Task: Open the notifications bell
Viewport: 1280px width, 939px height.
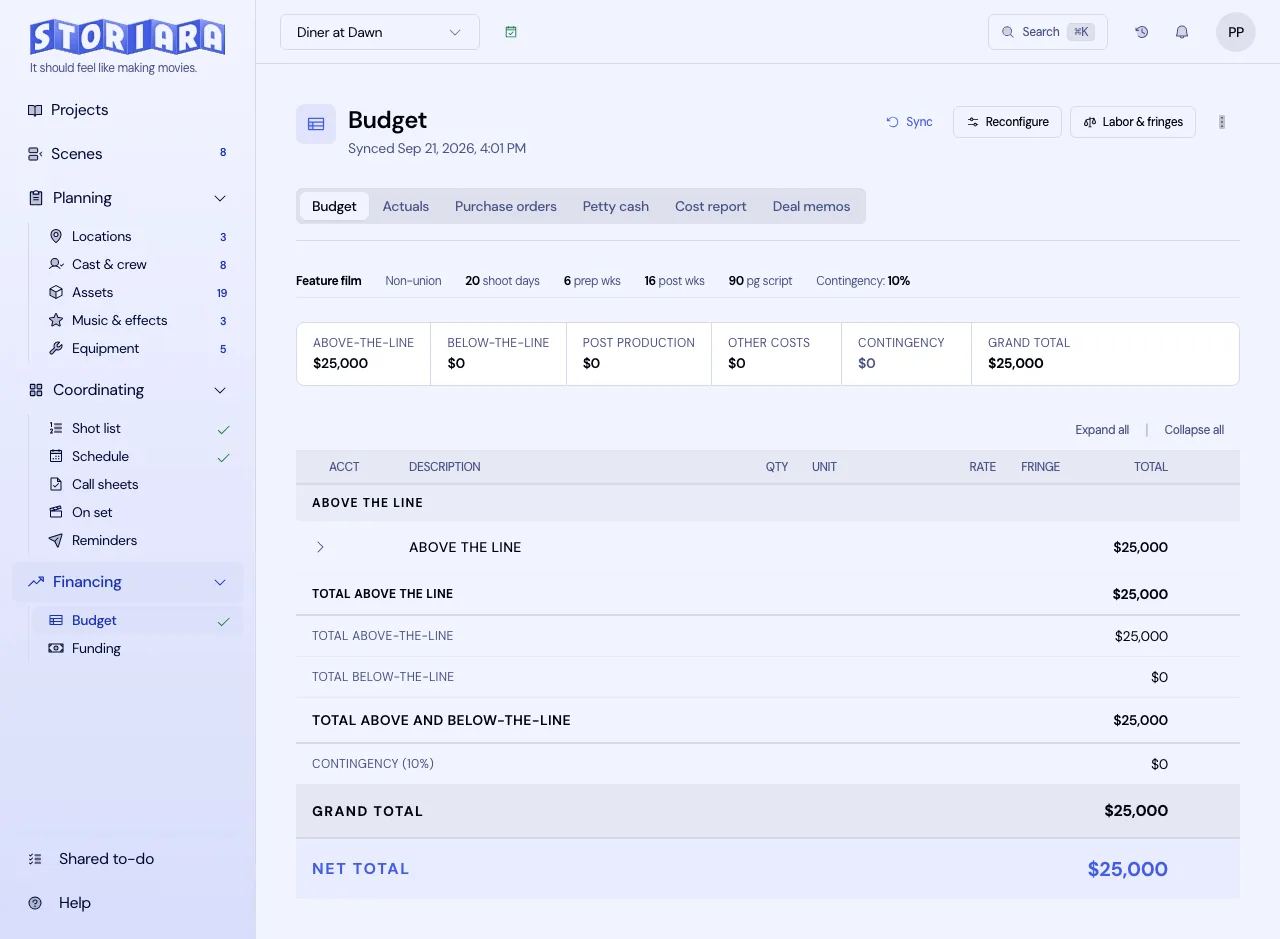Action: [1182, 32]
